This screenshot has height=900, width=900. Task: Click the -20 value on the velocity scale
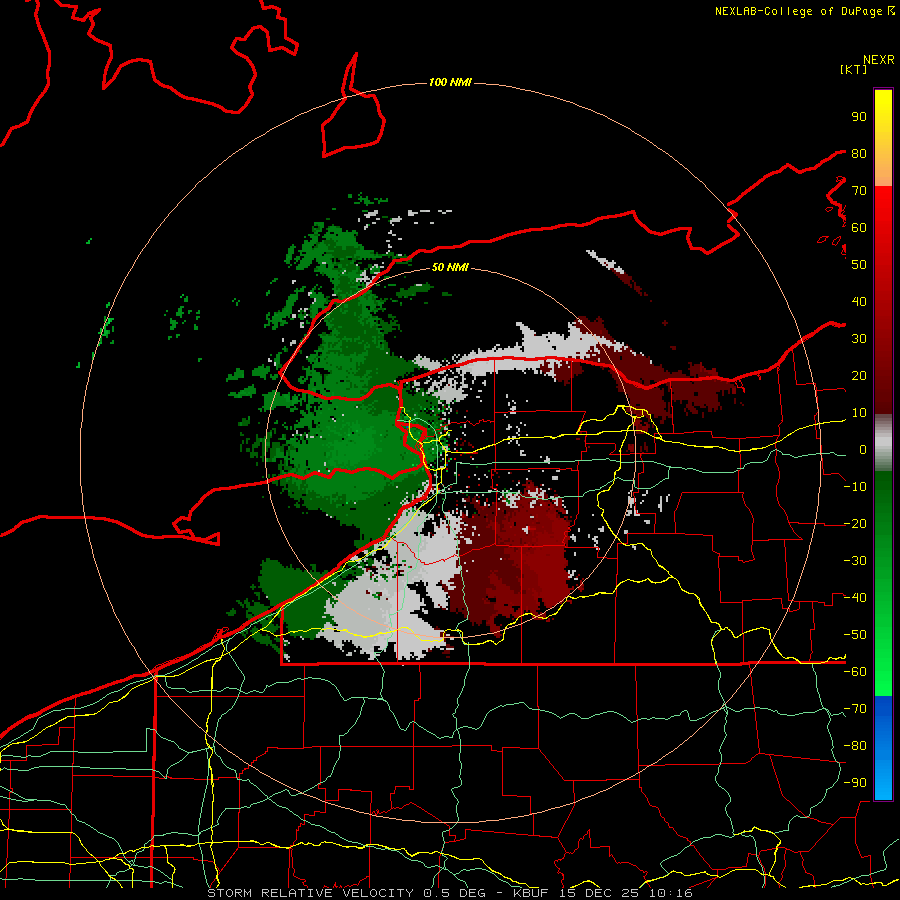coord(855,523)
